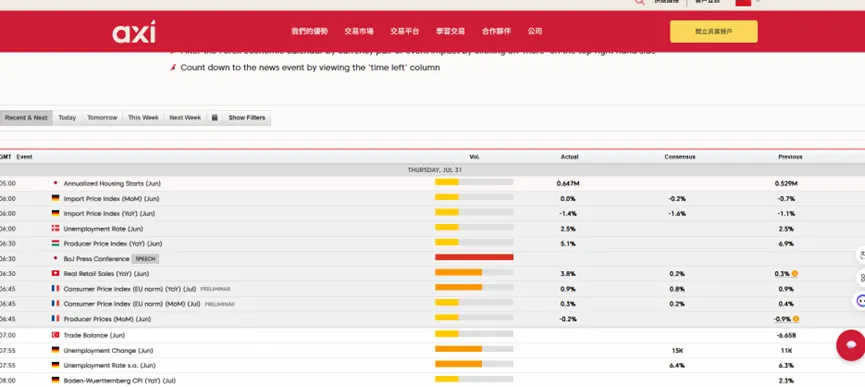Select the Recent & Next tab
This screenshot has height=387, width=865.
point(26,118)
